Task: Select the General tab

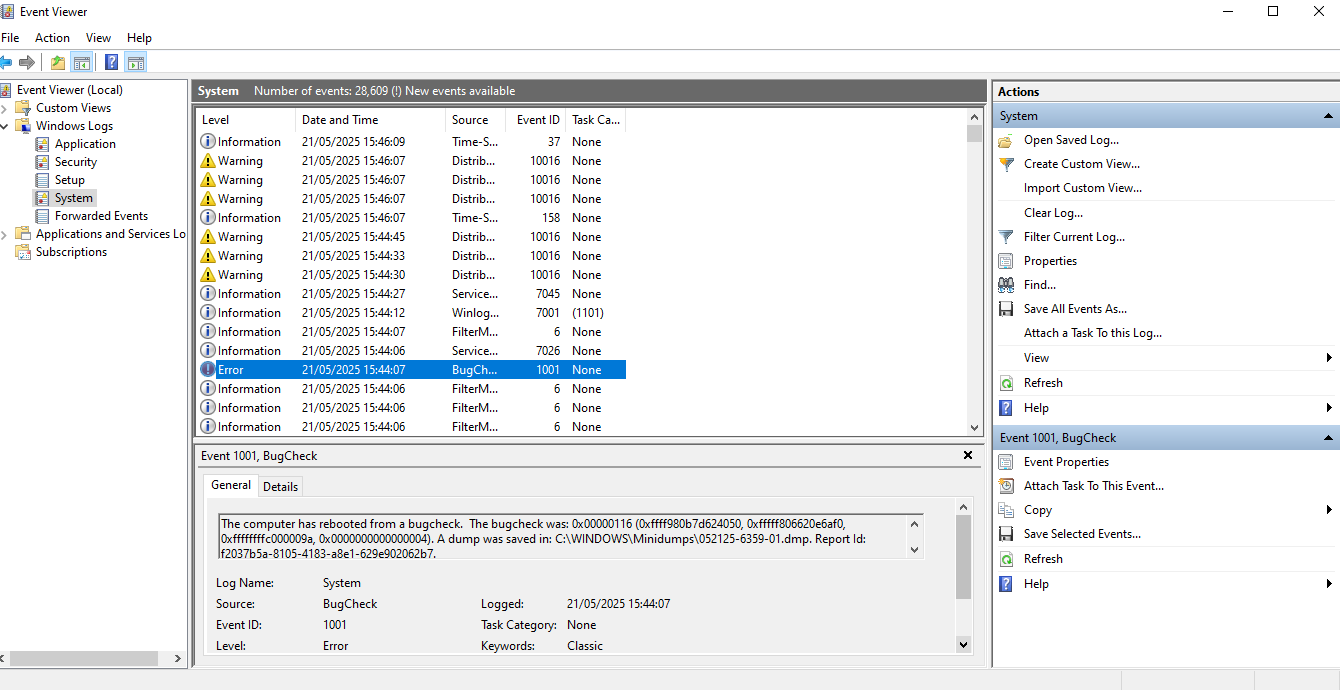Action: click(231, 485)
